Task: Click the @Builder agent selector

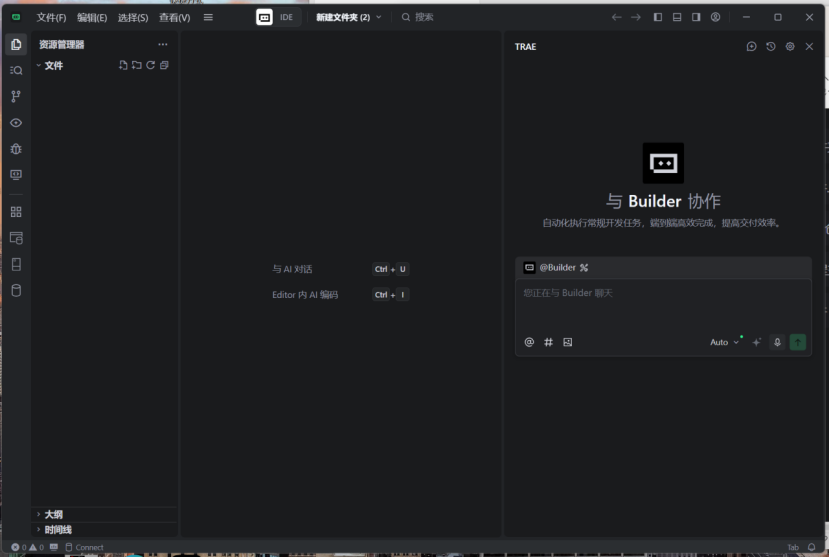Action: click(x=556, y=267)
